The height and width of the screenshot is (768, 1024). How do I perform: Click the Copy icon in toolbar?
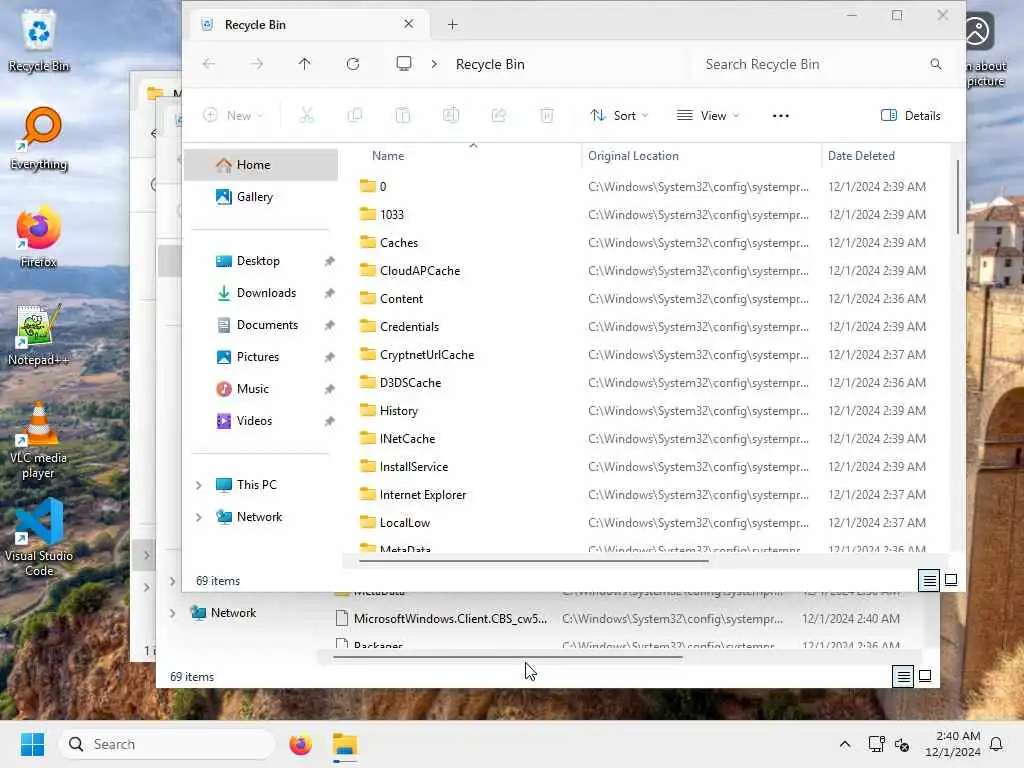pos(355,116)
